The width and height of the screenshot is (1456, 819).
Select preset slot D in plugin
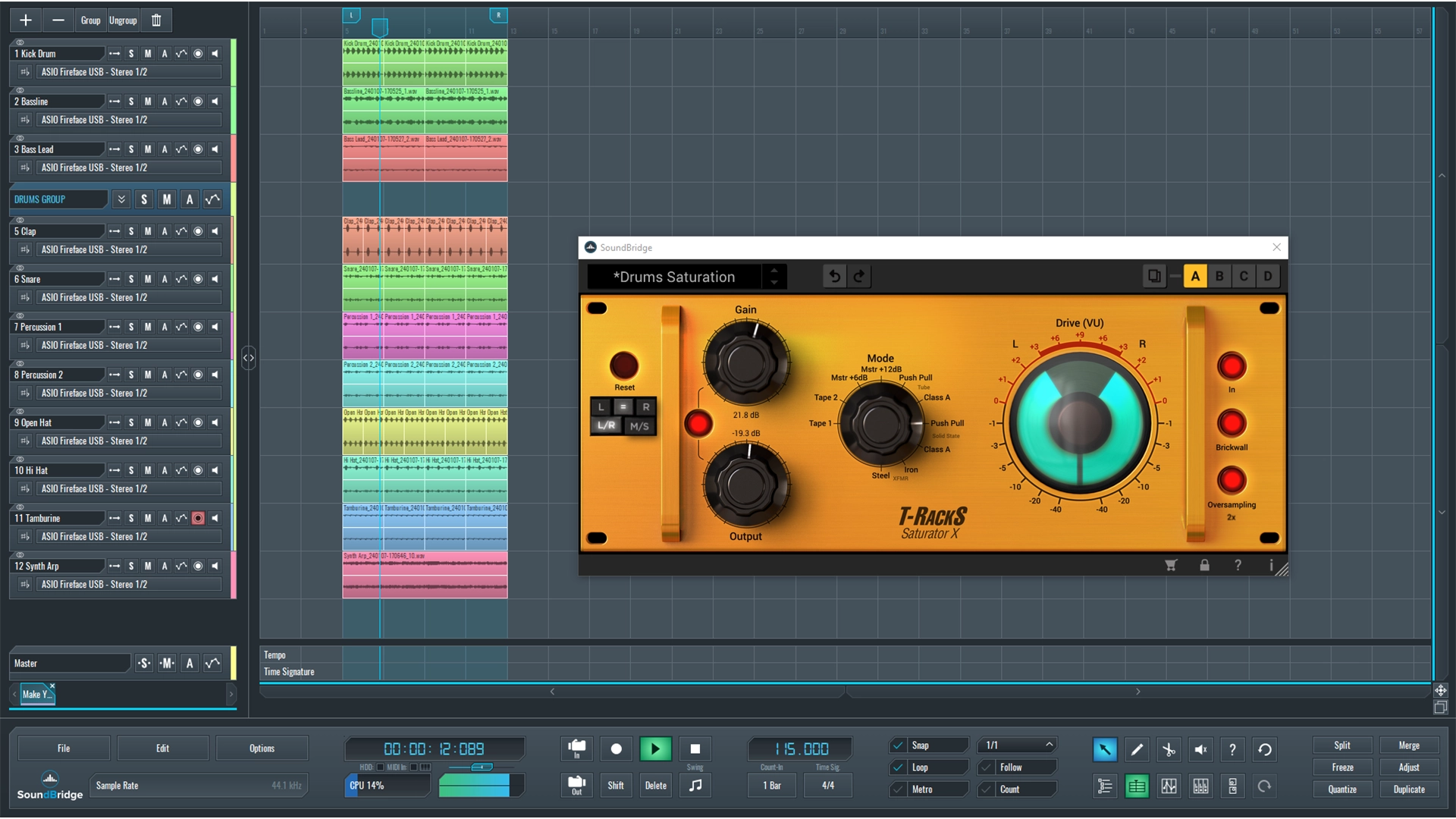[x=1268, y=276]
